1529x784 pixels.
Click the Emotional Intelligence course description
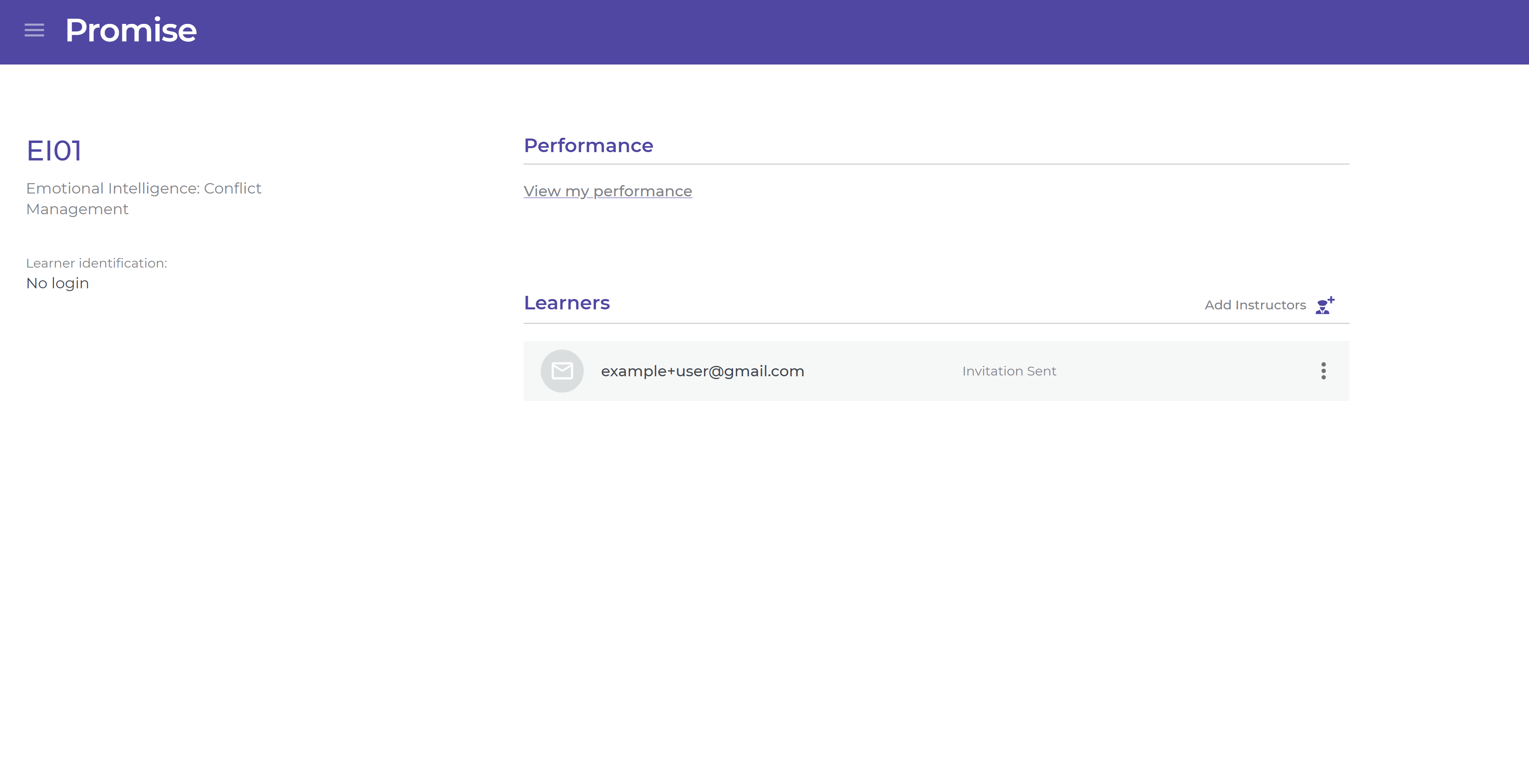click(x=143, y=189)
